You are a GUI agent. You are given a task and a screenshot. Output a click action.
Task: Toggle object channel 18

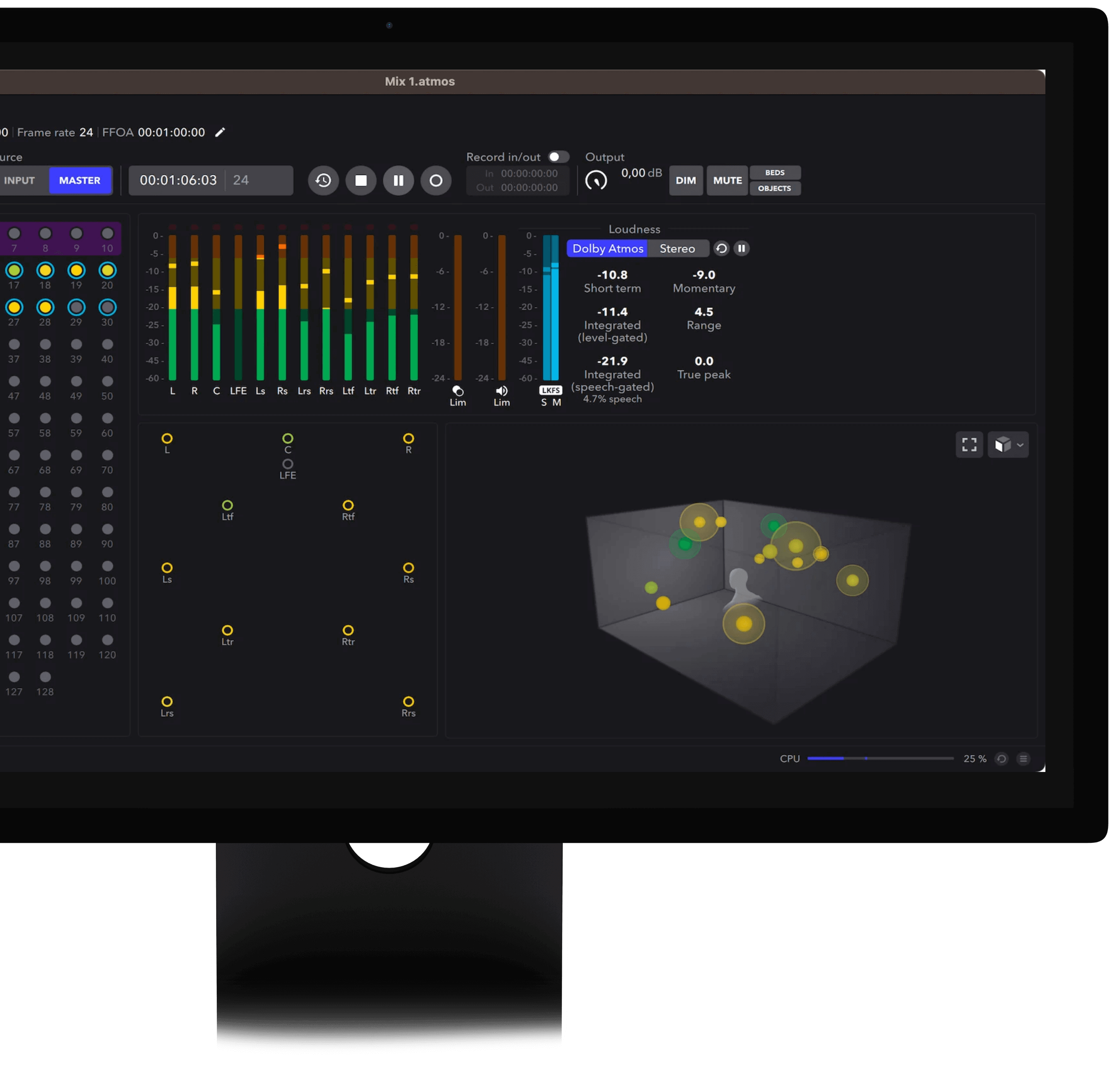[45, 270]
